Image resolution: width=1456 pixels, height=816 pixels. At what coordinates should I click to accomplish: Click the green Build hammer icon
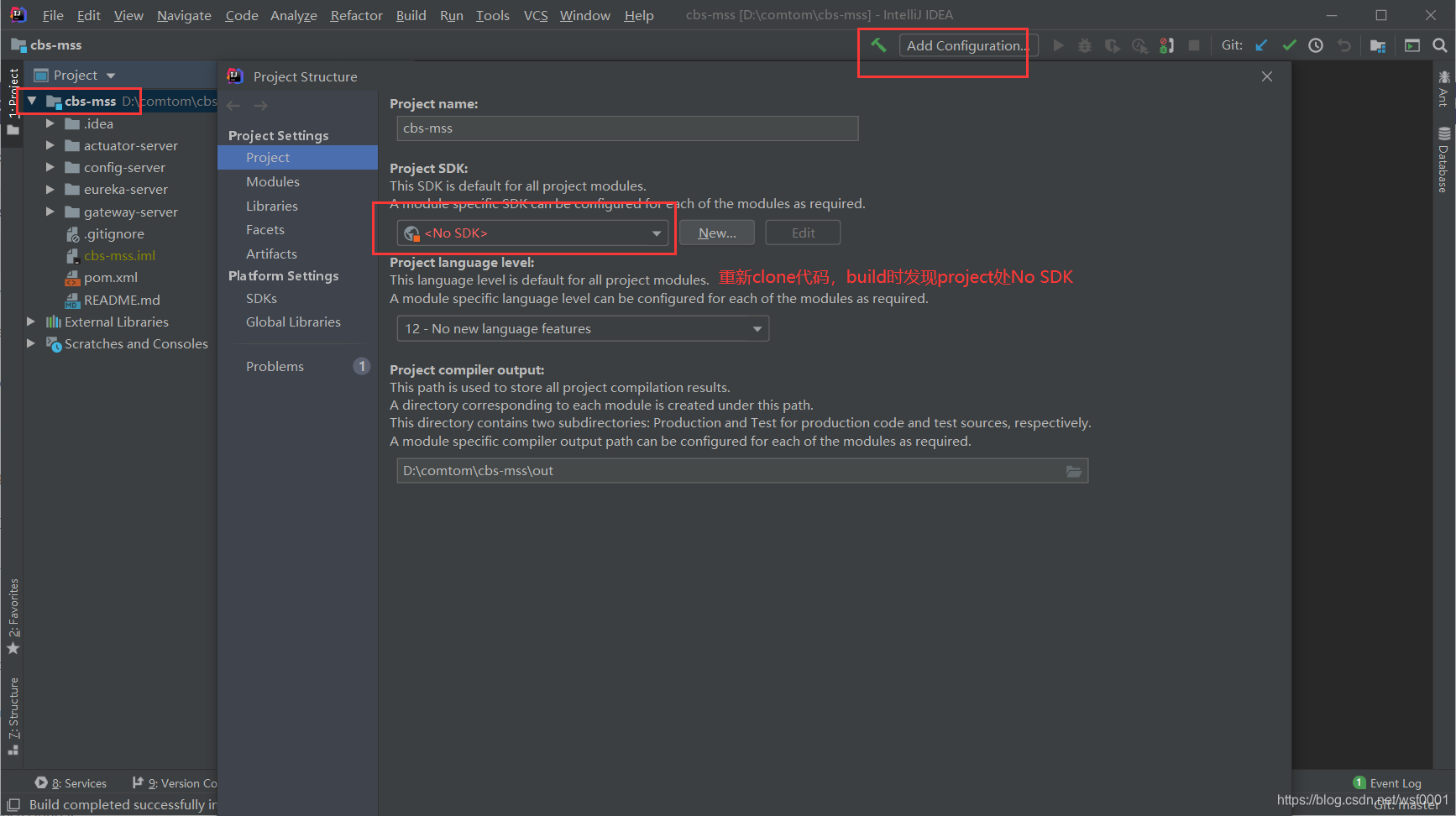[x=878, y=45]
